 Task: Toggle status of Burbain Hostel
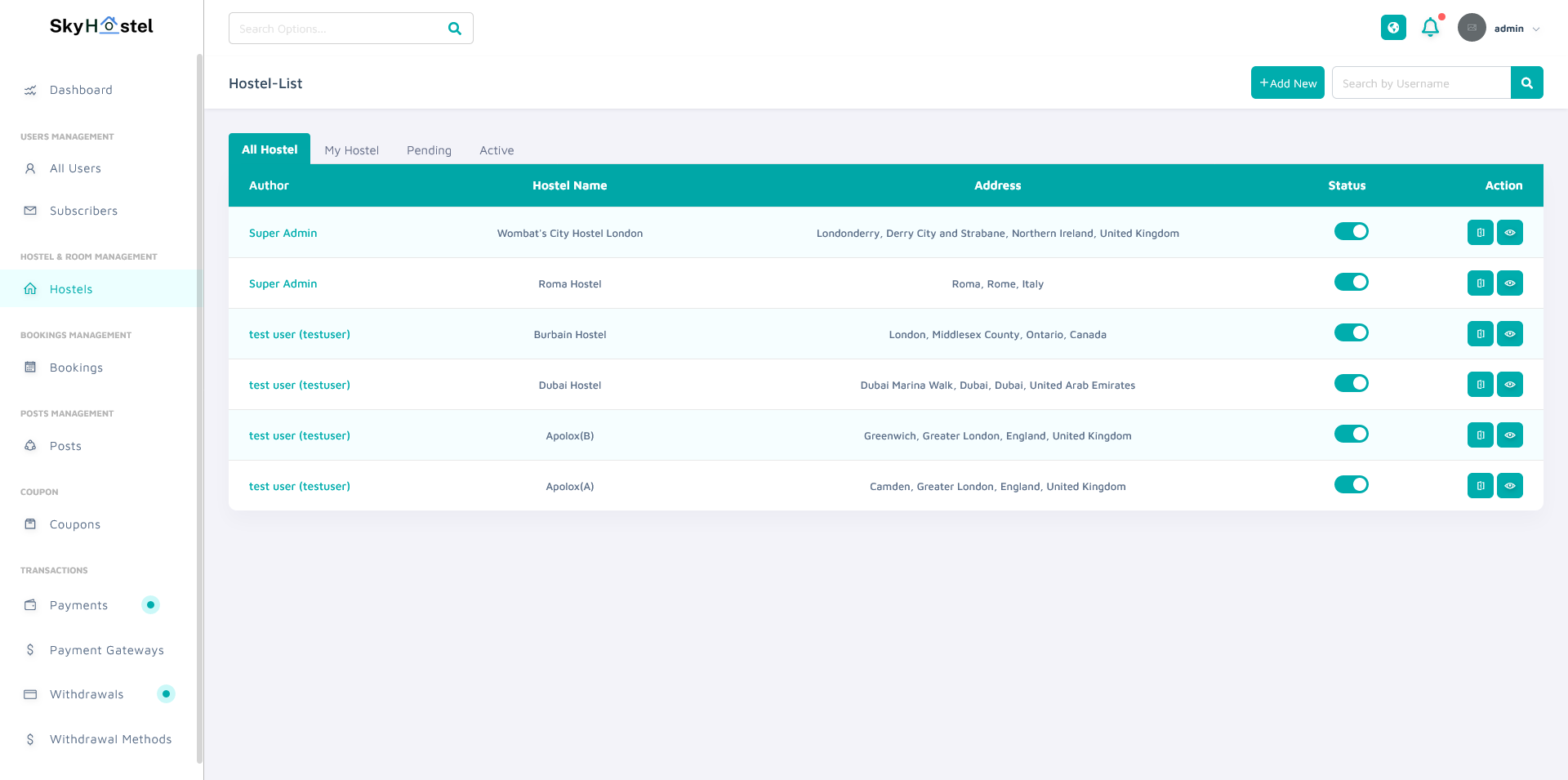click(1351, 333)
